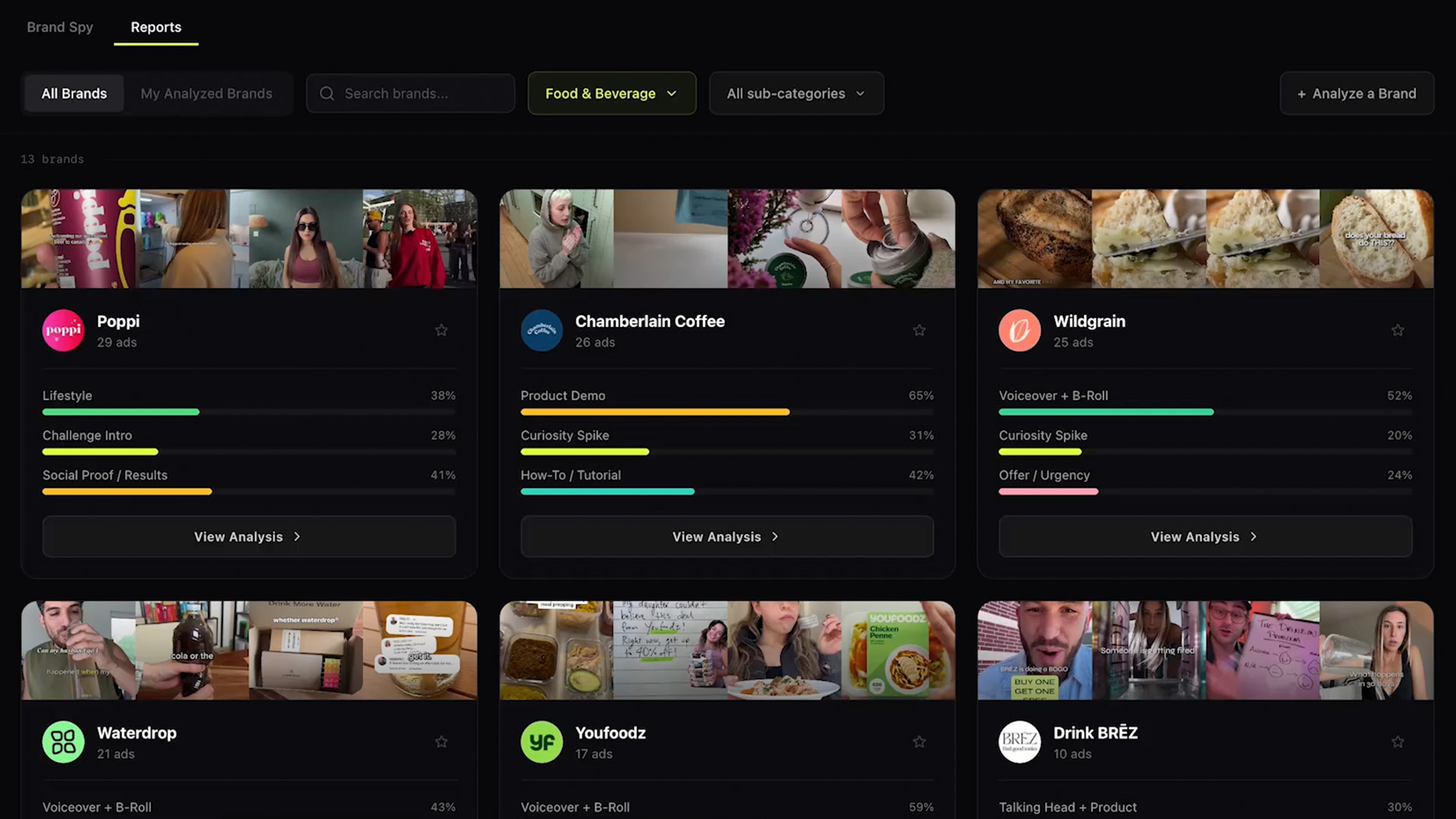Click Chamberlain's 'Curiosity Spike' label
This screenshot has height=819, width=1456.
pyautogui.click(x=565, y=435)
